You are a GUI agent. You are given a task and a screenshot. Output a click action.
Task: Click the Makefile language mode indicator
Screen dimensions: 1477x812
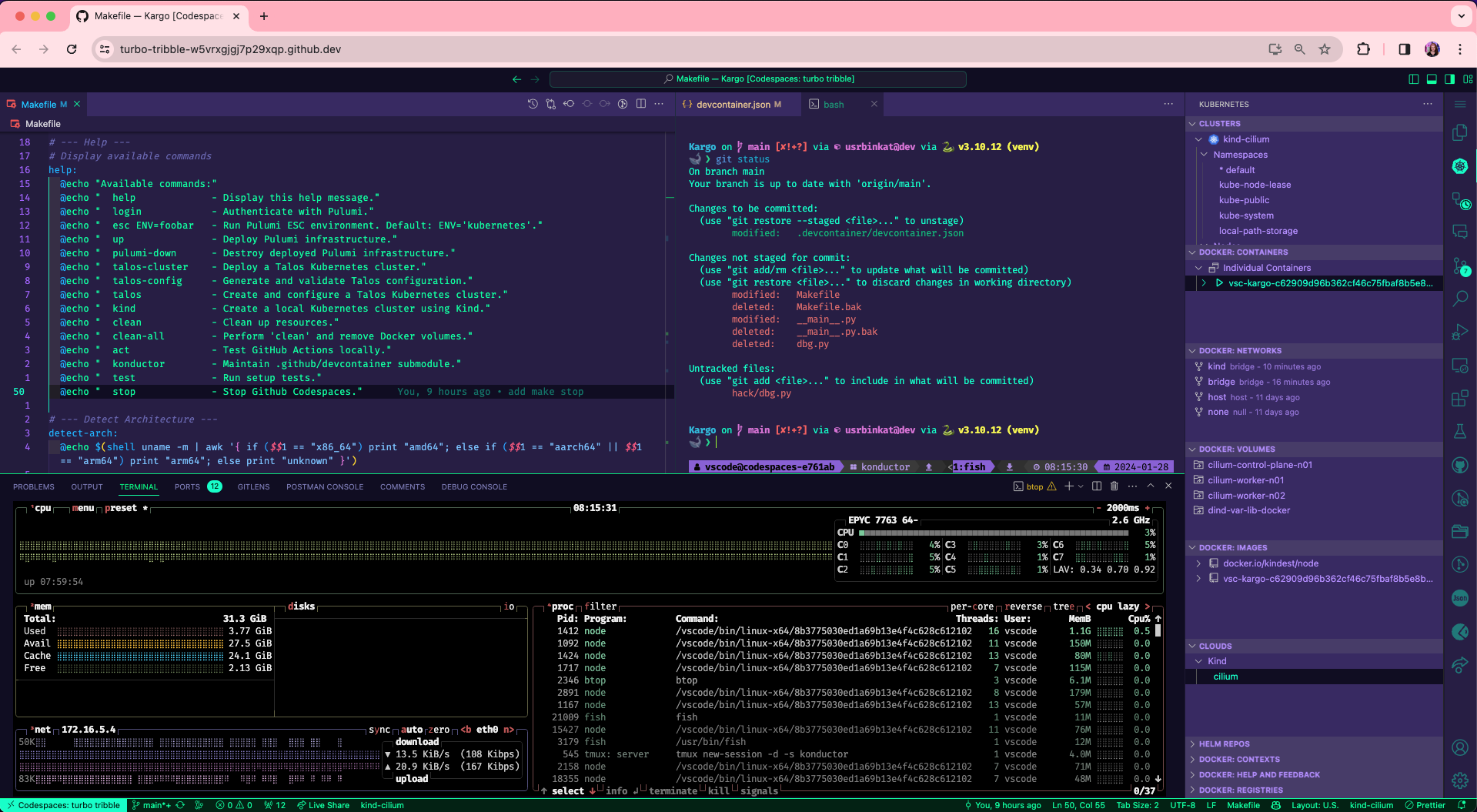[x=1243, y=805]
